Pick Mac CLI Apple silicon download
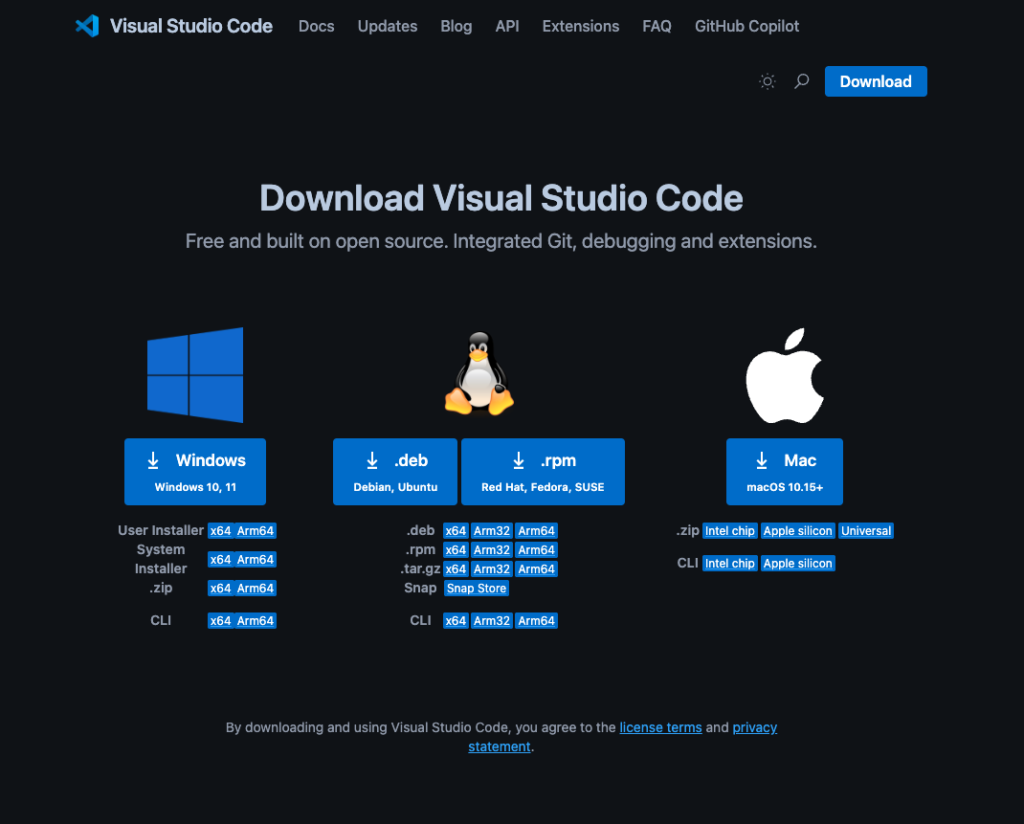1024x824 pixels. [x=797, y=564]
